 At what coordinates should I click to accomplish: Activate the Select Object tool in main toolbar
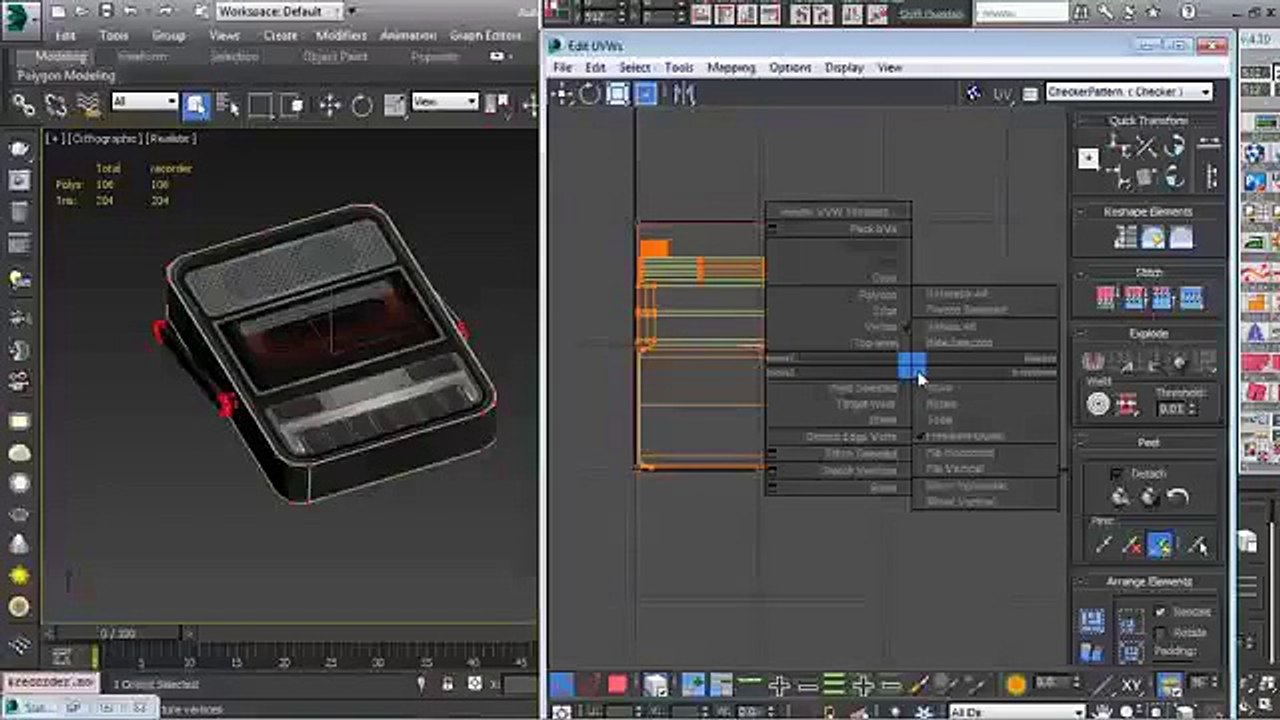tap(196, 104)
